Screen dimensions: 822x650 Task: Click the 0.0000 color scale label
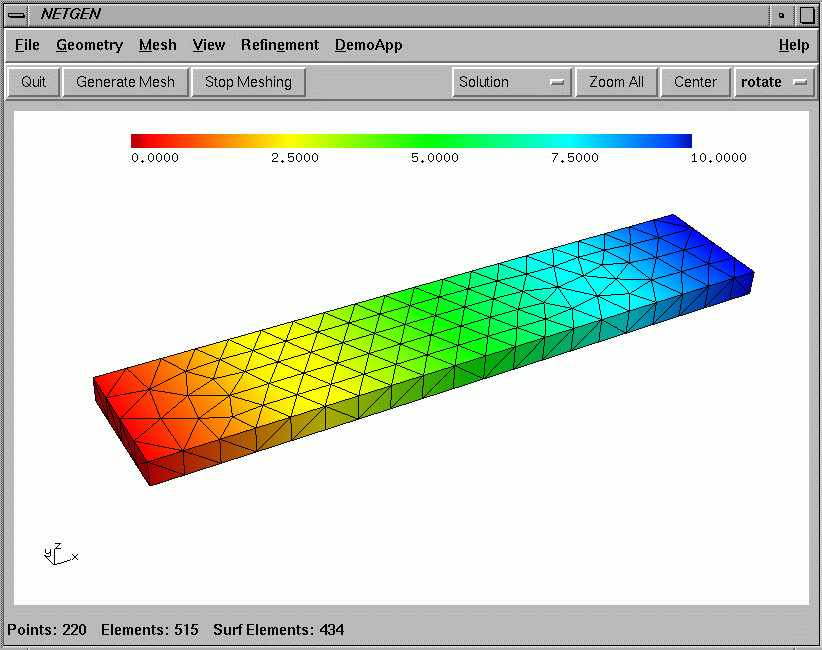click(x=155, y=158)
